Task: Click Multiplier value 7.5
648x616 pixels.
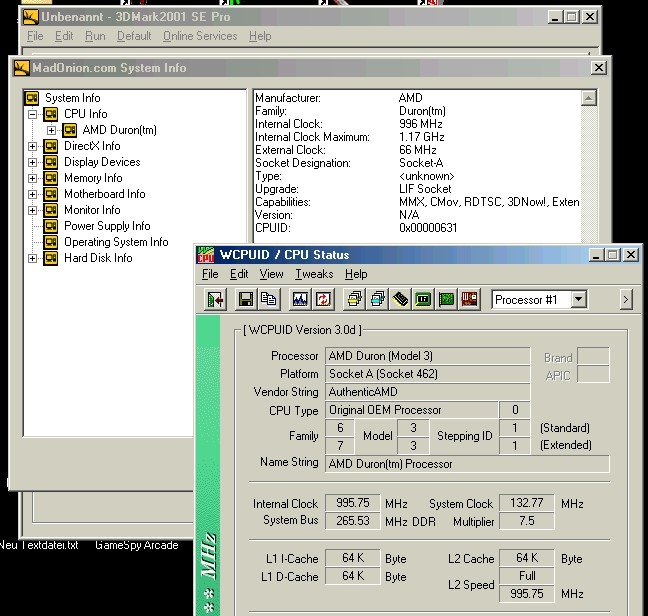Action: pyautogui.click(x=526, y=521)
